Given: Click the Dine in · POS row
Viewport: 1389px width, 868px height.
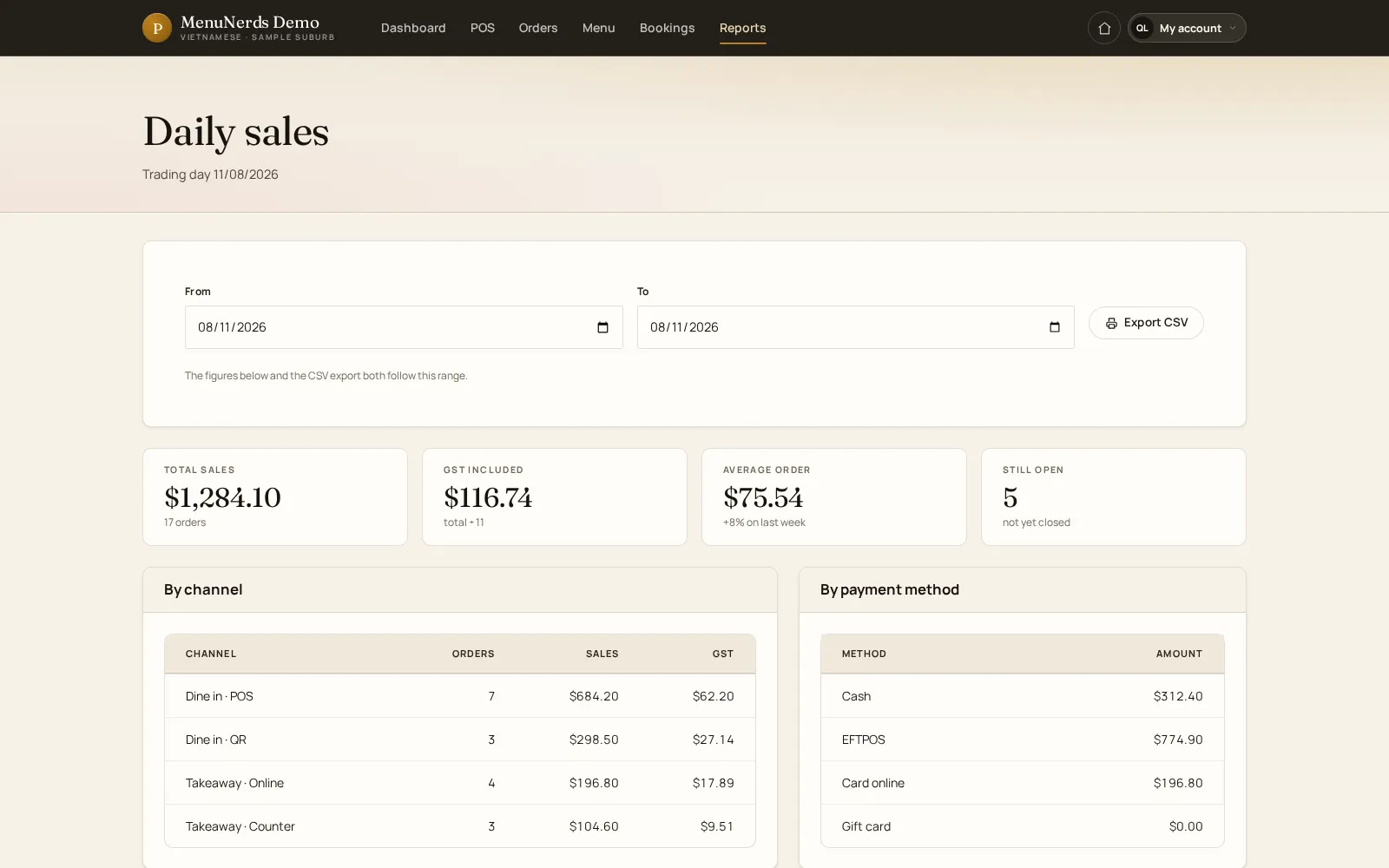Looking at the screenshot, I should point(460,696).
